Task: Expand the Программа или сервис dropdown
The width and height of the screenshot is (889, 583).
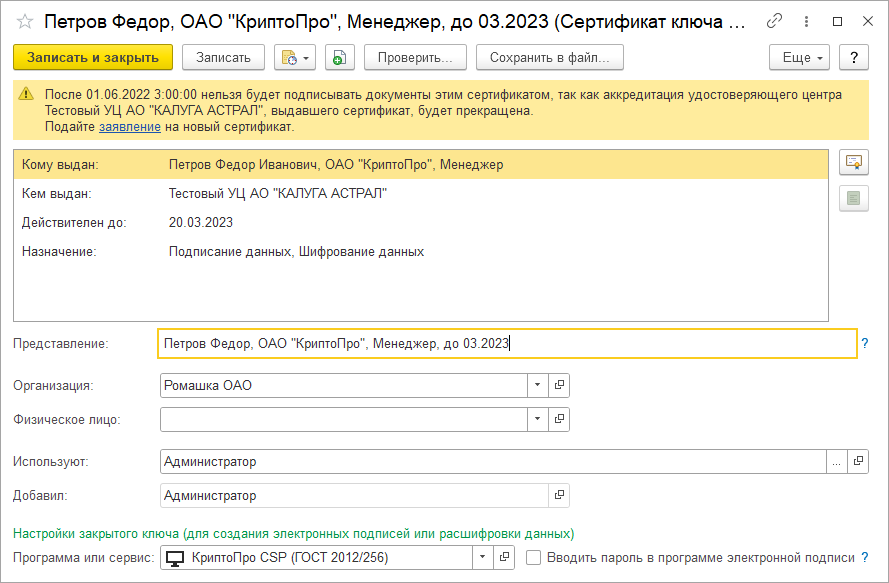Action: coord(482,558)
